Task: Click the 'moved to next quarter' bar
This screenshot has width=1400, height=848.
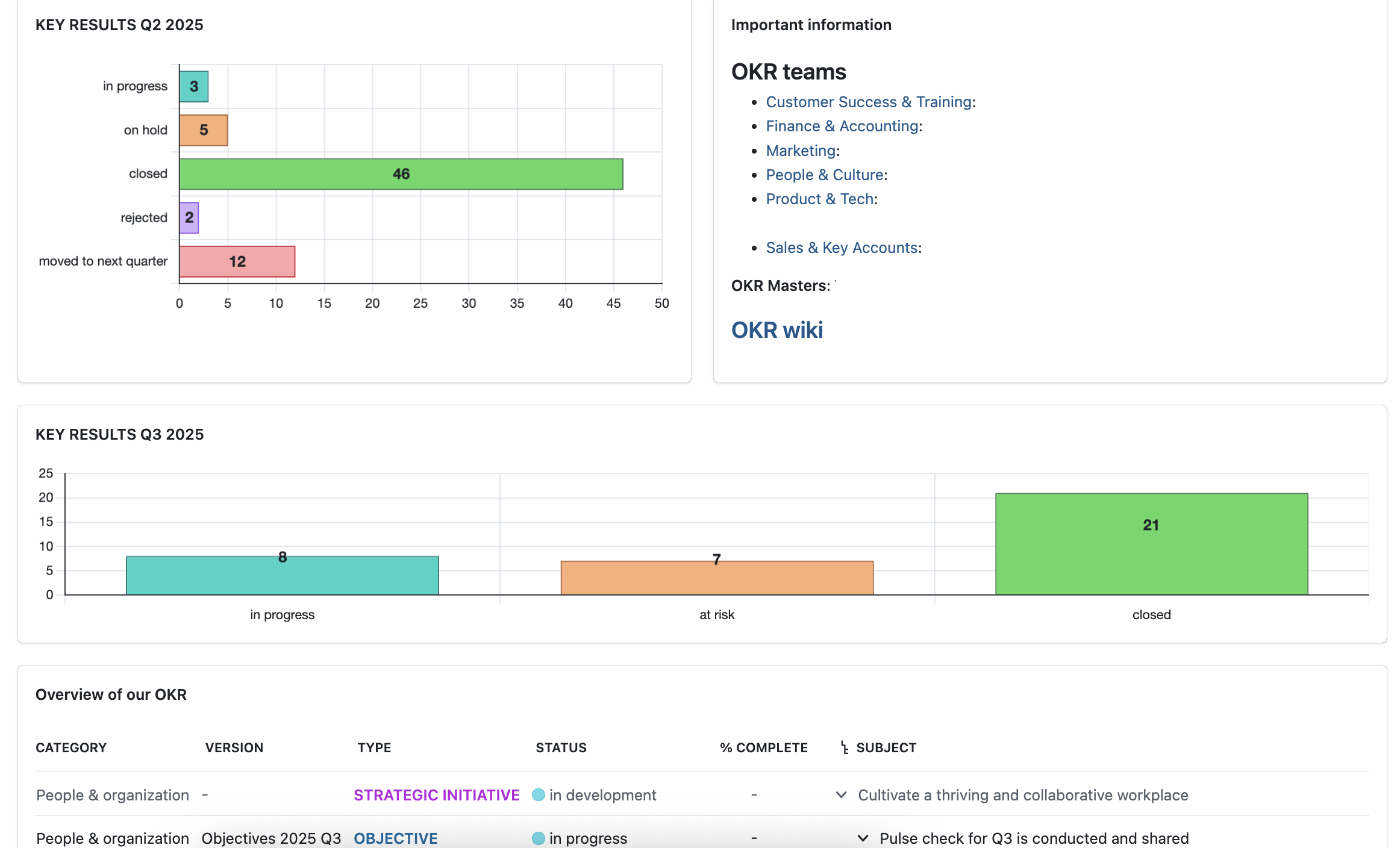Action: click(237, 261)
